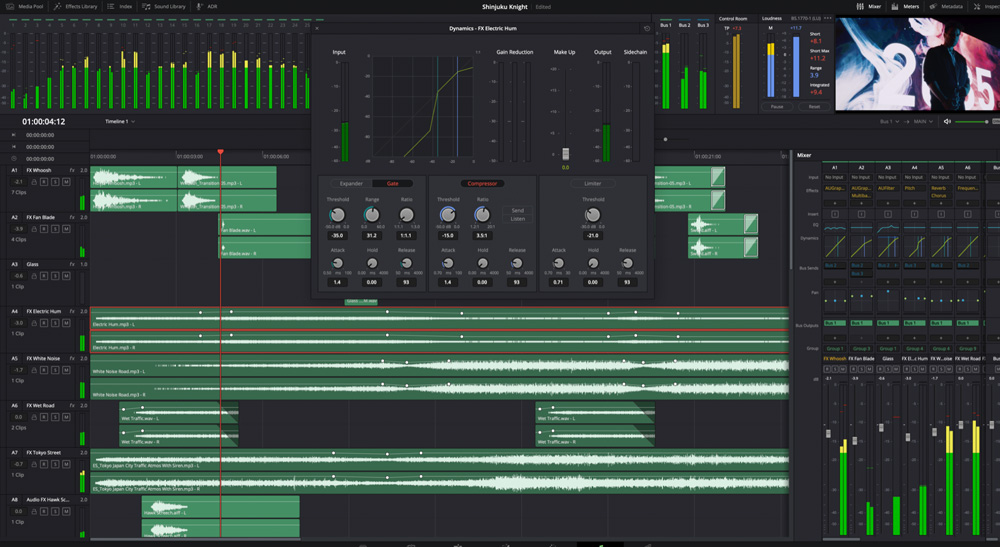Screen dimensions: 1000x547
Task: Arm record on track A3 Glass with R
Action: [44, 276]
